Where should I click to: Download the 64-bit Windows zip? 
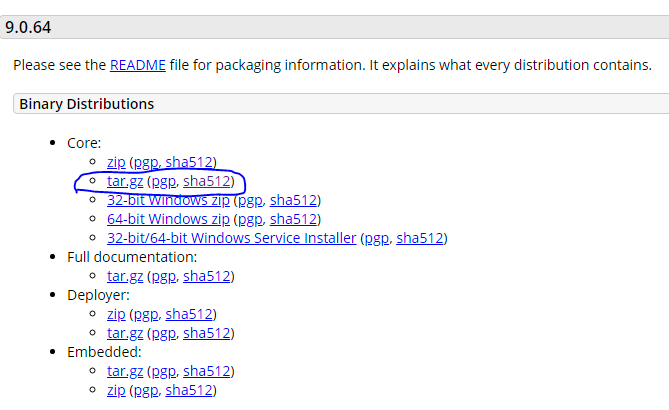pos(168,219)
